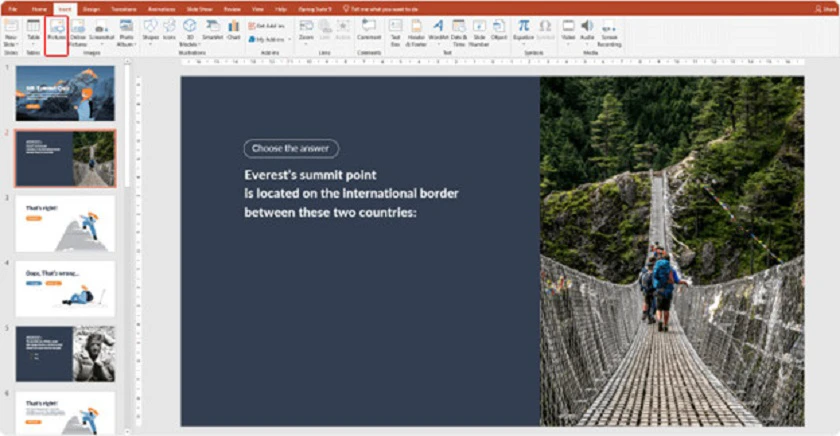The width and height of the screenshot is (840, 436).
Task: Insert a Text Box
Action: [395, 33]
